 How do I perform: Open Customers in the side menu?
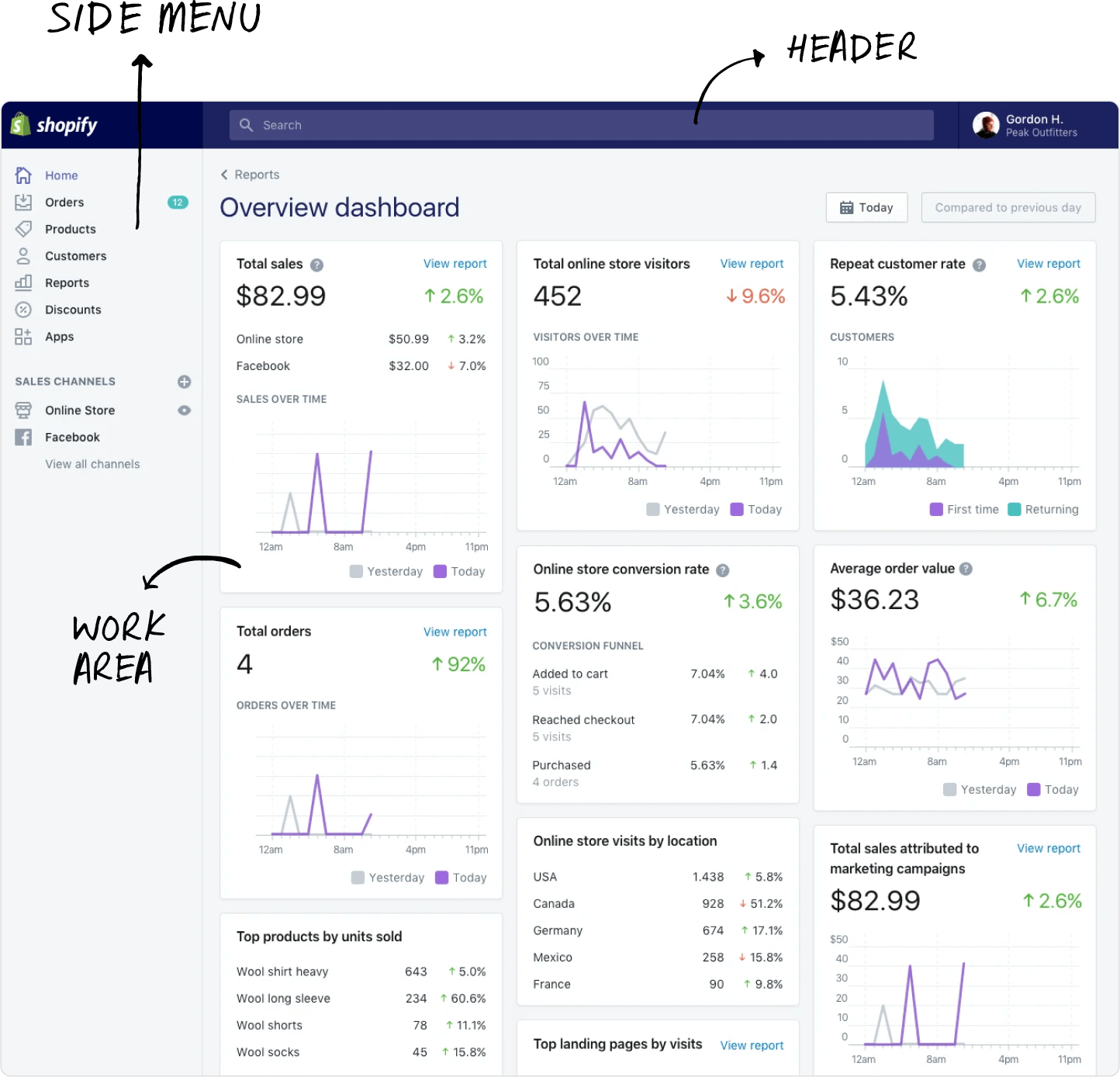(76, 256)
